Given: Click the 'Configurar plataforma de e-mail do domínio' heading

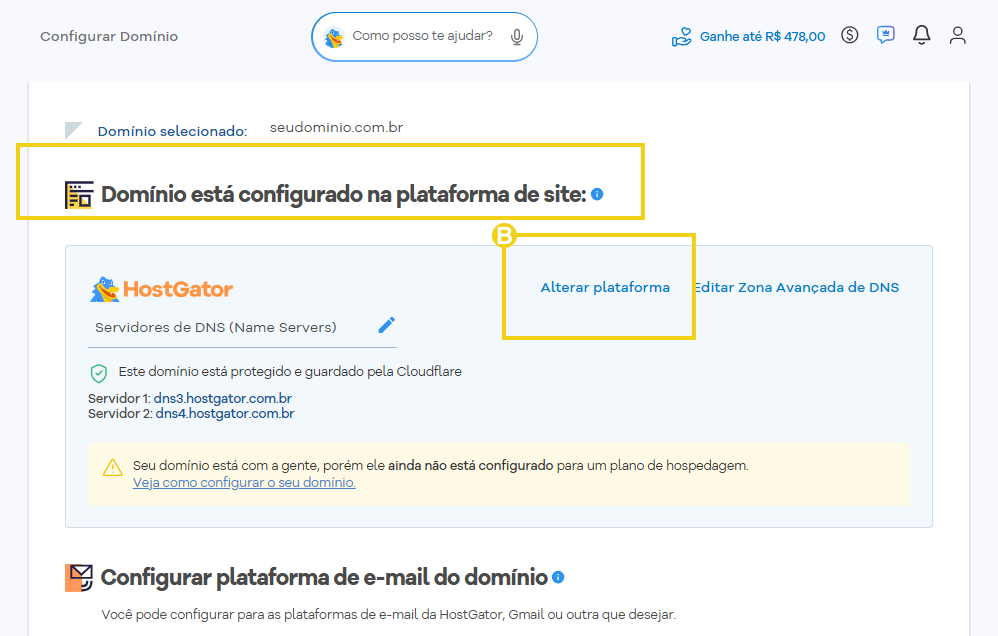Looking at the screenshot, I should tap(325, 577).
